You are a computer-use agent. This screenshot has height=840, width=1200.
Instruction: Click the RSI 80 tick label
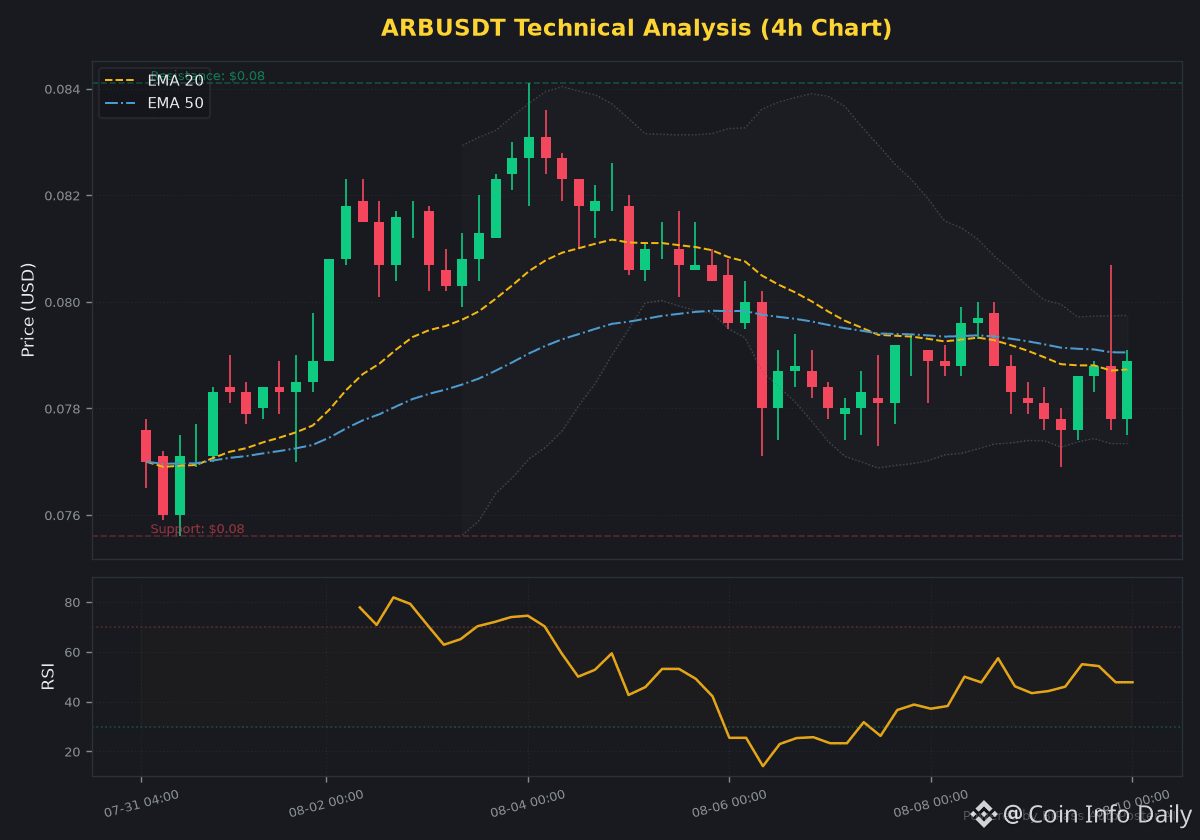74,603
